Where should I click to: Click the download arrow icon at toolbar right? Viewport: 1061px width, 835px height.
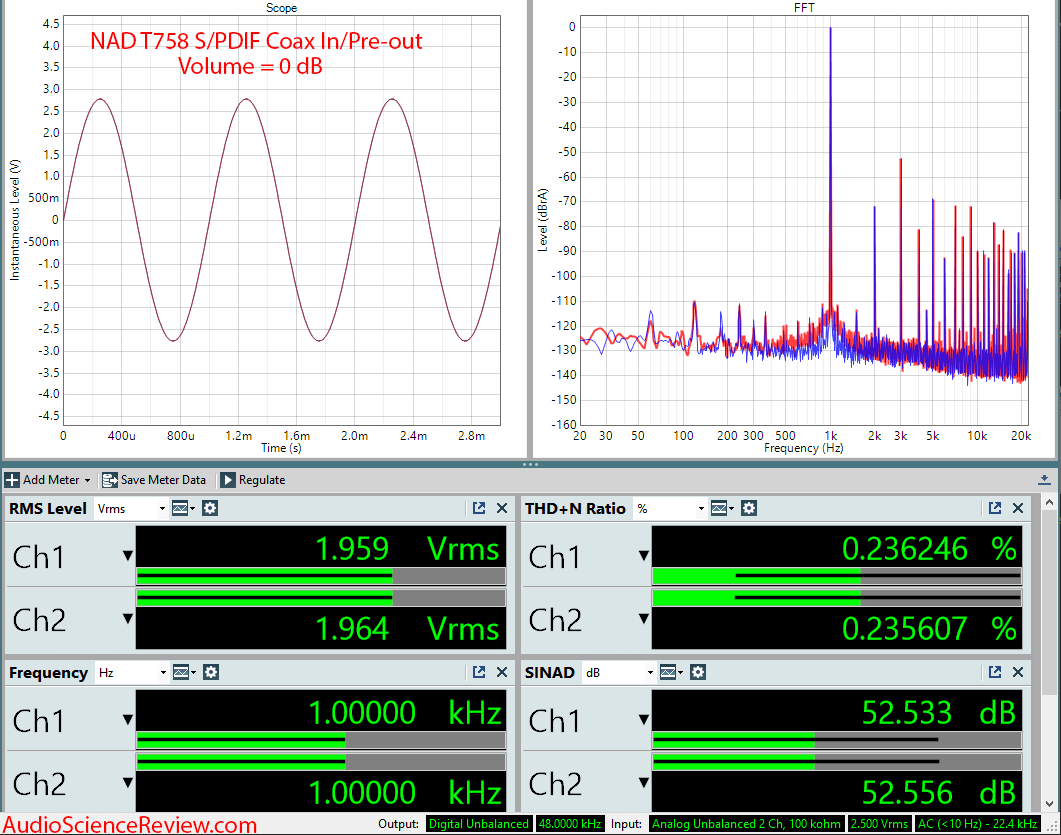[1045, 480]
